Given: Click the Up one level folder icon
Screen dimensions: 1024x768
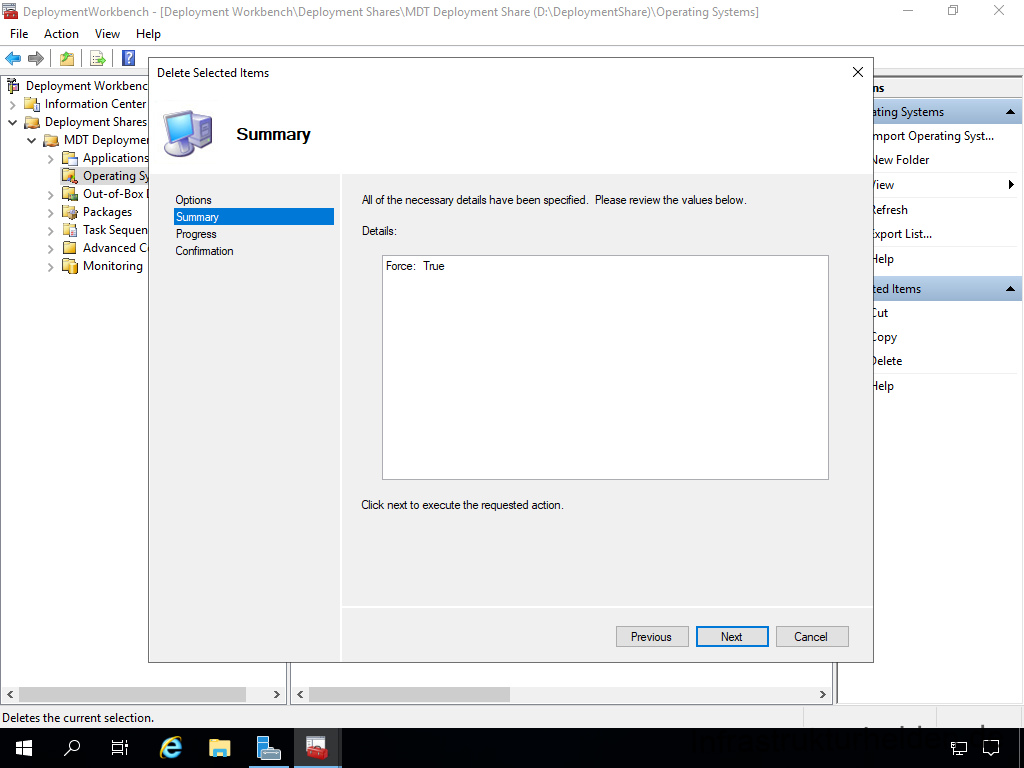Looking at the screenshot, I should point(67,59).
